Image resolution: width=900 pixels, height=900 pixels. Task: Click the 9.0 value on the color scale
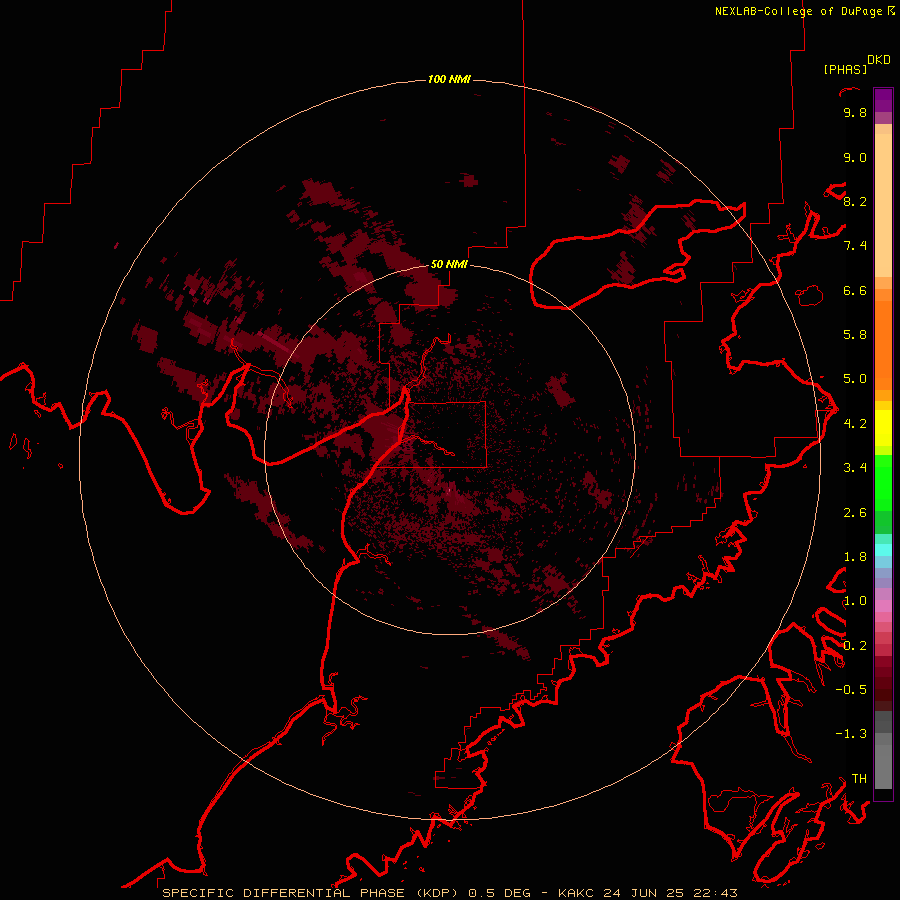[855, 157]
